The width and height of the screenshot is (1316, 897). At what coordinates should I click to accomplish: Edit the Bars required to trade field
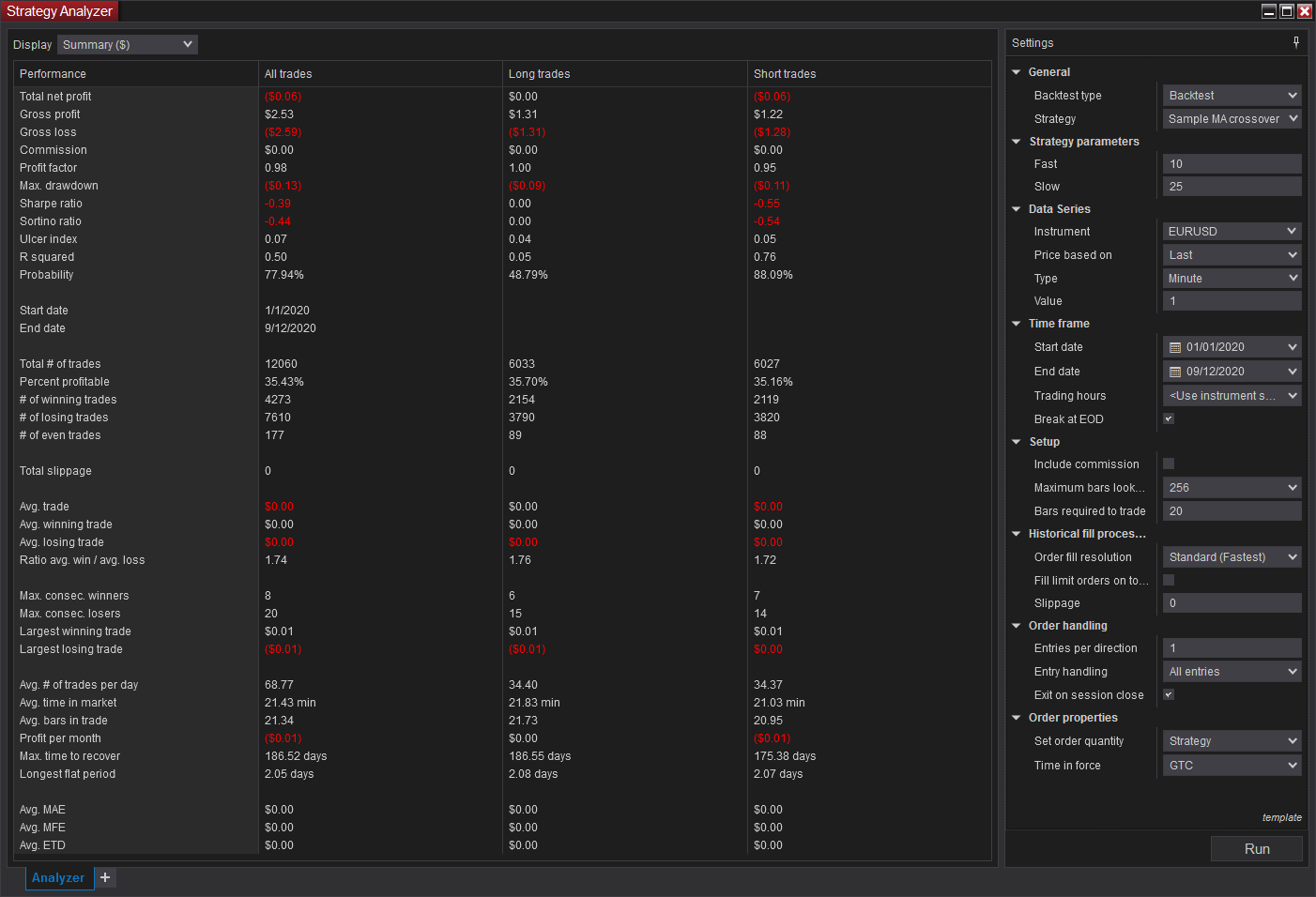tap(1232, 511)
